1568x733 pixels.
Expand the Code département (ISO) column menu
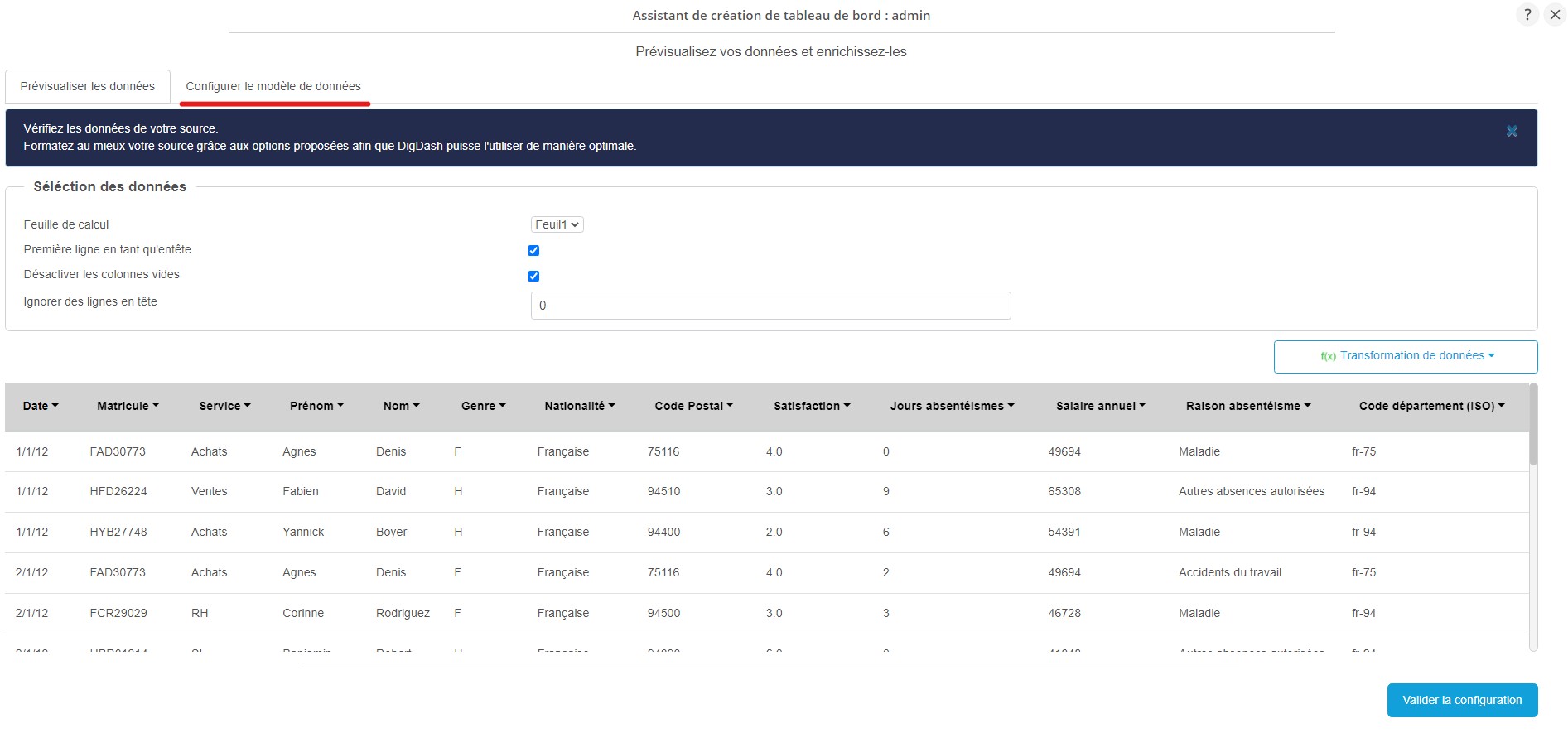(1430, 406)
